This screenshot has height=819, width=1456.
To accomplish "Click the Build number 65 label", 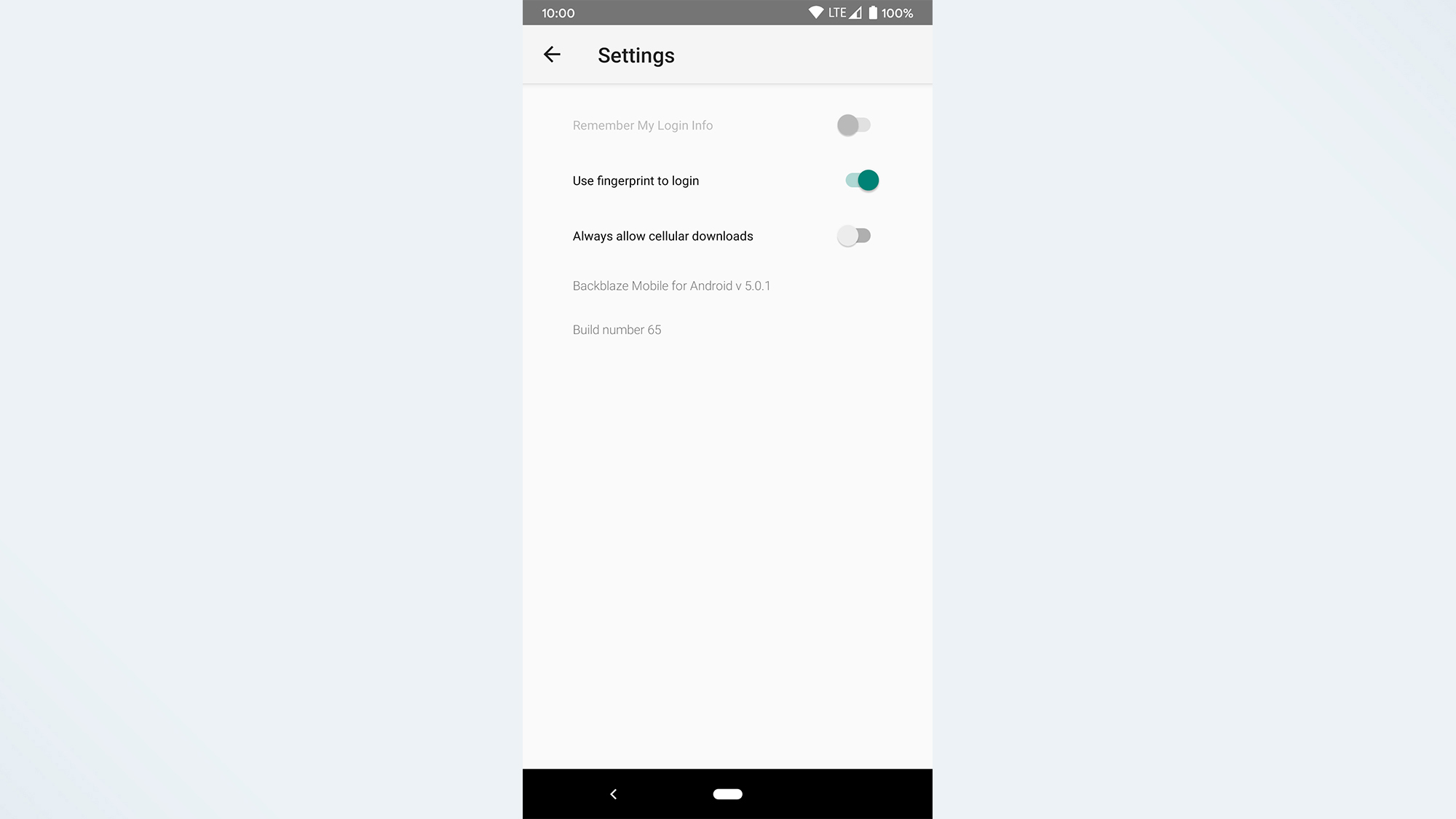I will pos(616,329).
